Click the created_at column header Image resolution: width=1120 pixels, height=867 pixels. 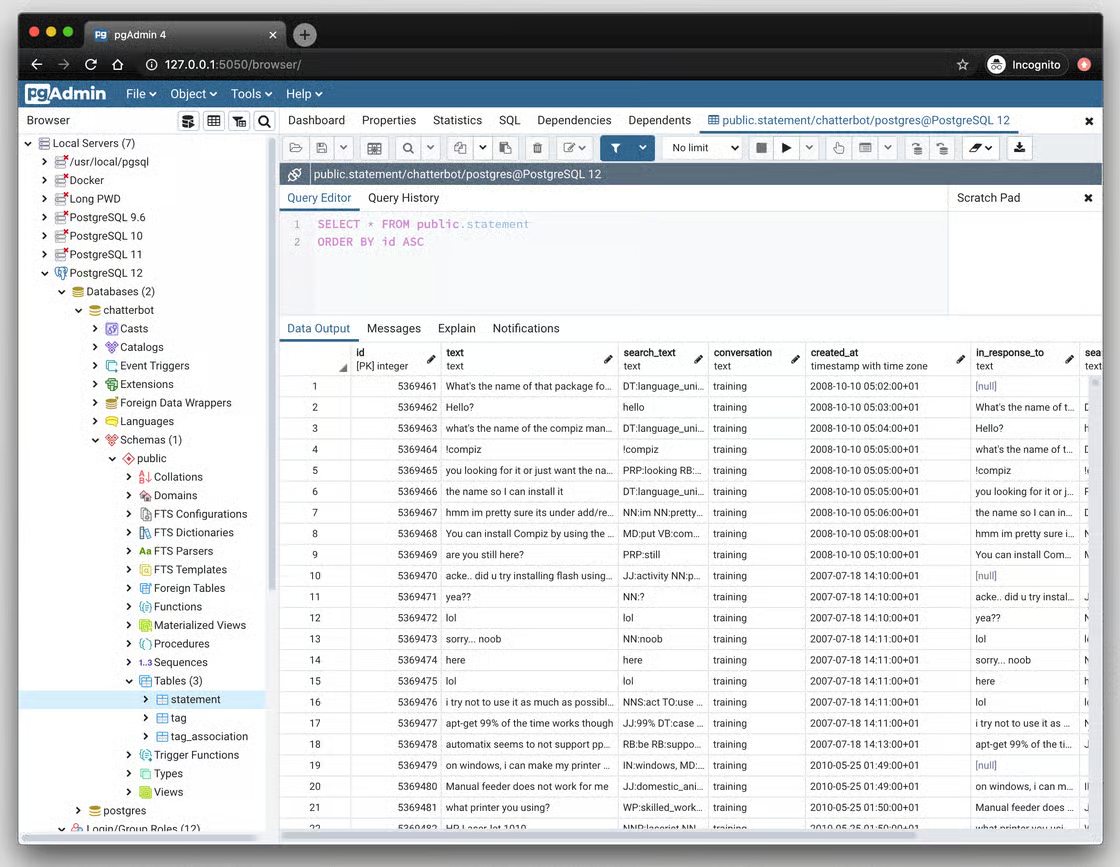(888, 359)
